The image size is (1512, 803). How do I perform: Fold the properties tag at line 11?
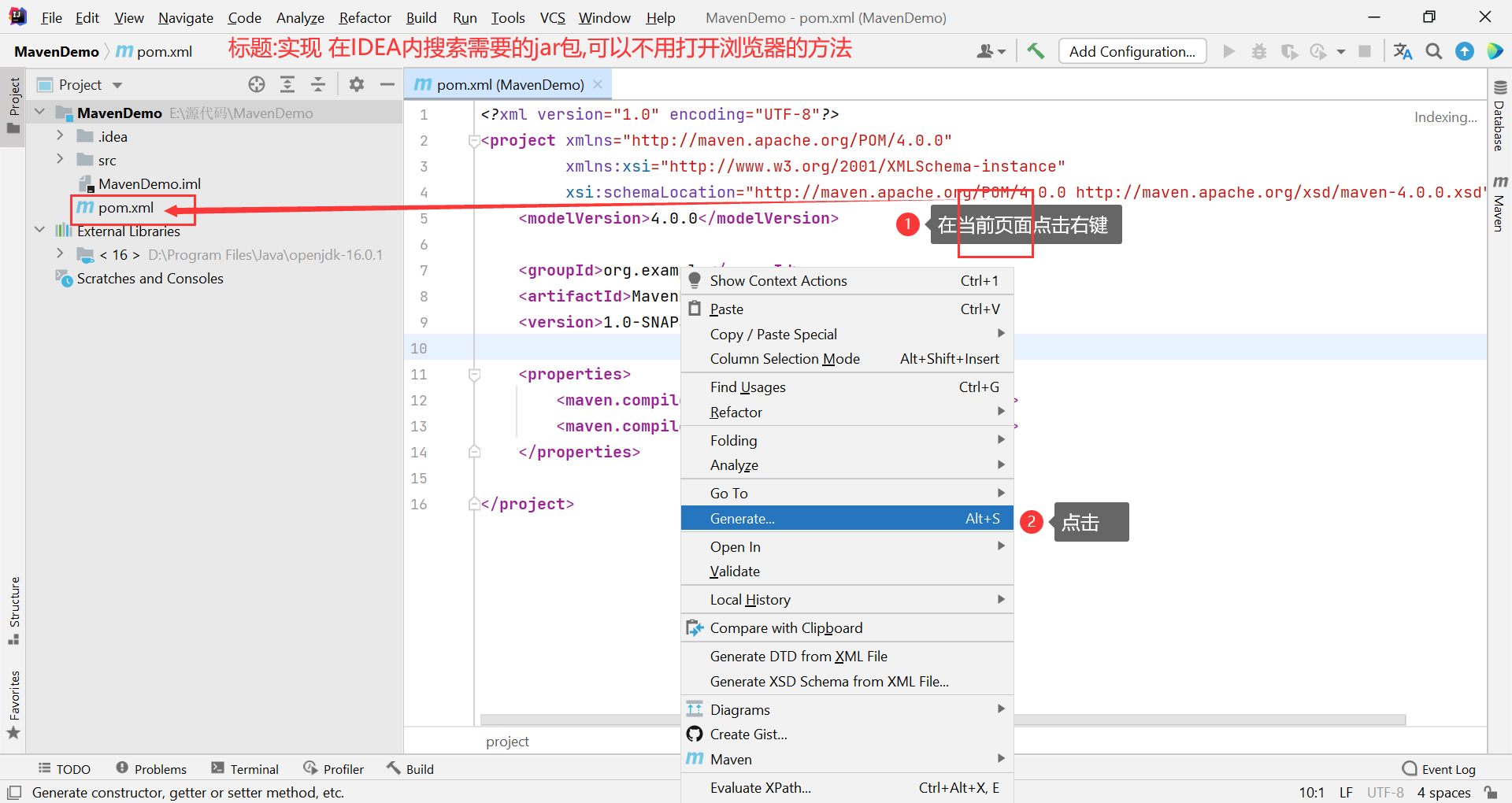[x=474, y=375]
